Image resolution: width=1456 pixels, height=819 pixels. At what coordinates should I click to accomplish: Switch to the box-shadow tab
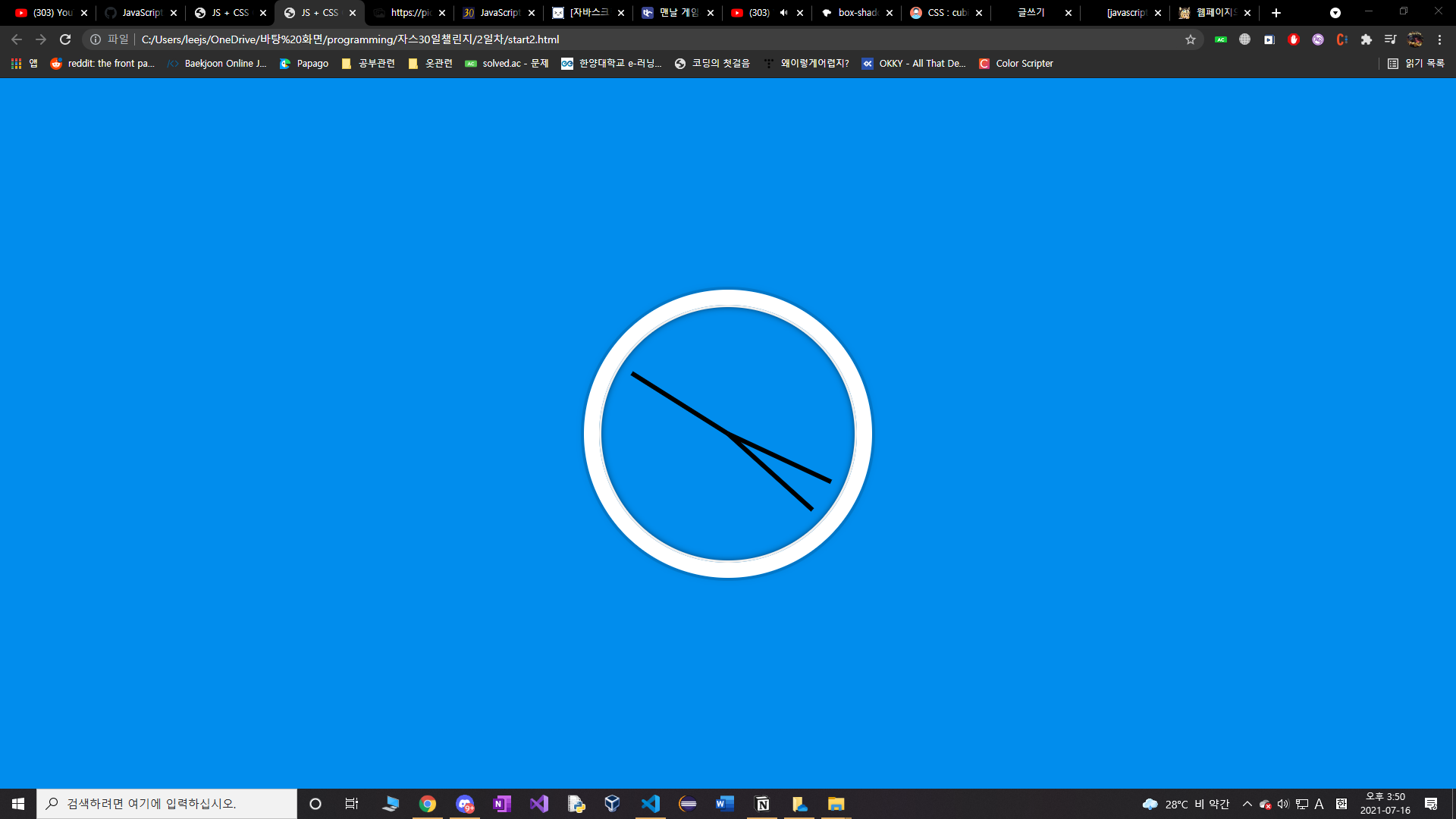tap(855, 13)
